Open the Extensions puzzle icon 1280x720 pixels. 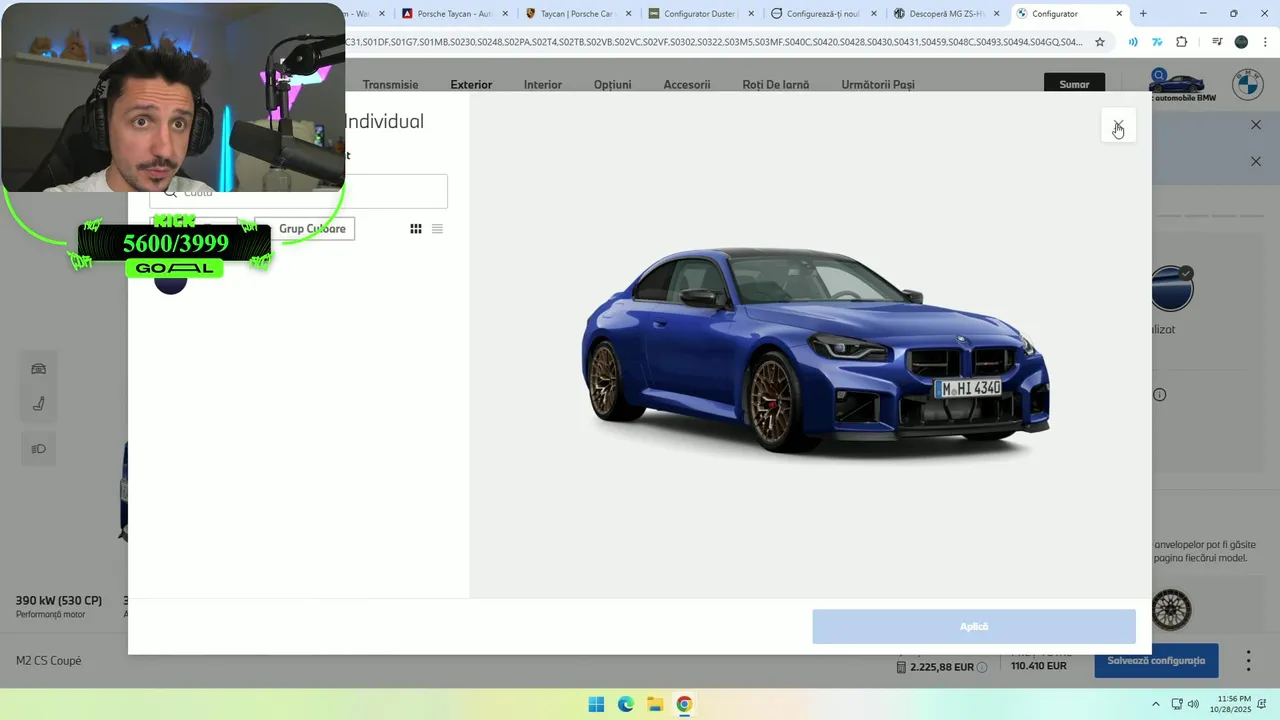(1182, 42)
